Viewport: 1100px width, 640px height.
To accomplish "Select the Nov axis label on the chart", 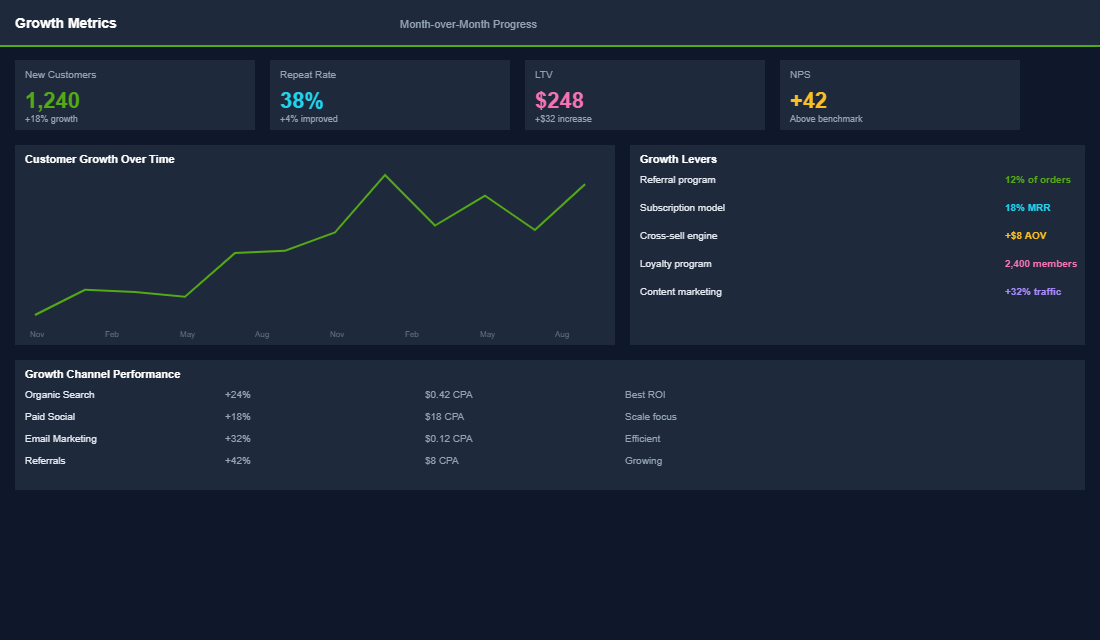I will (x=37, y=334).
